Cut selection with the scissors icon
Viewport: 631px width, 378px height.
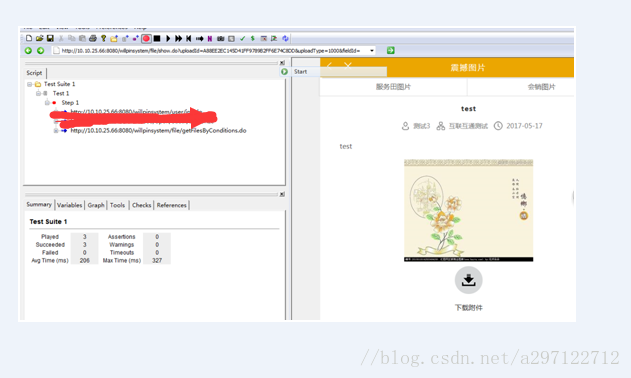(61, 38)
